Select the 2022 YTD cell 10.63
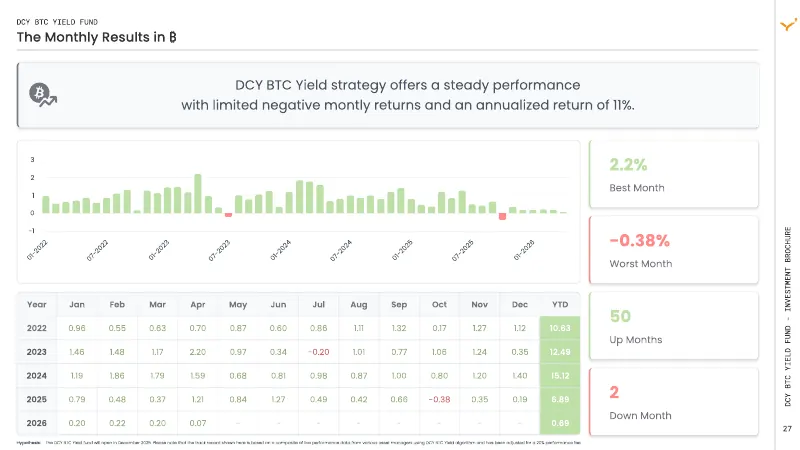 point(560,328)
